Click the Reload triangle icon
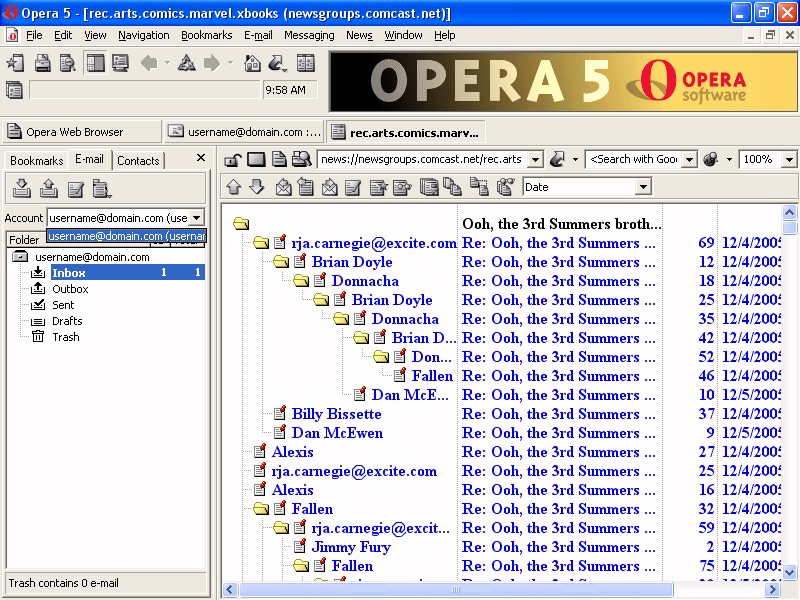Screen dimensions: 800x600 187,63
